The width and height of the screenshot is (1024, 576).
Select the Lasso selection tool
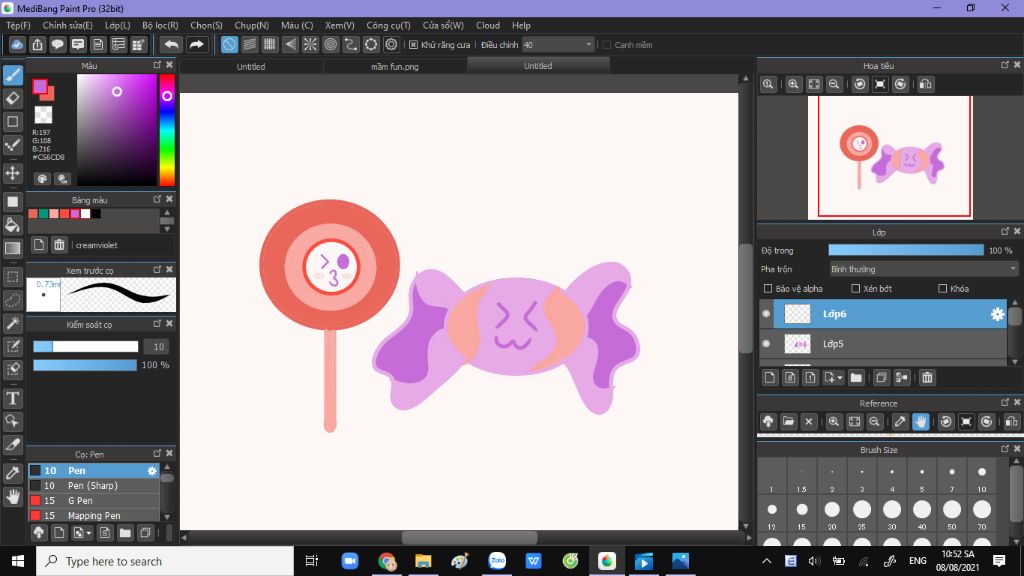13,300
